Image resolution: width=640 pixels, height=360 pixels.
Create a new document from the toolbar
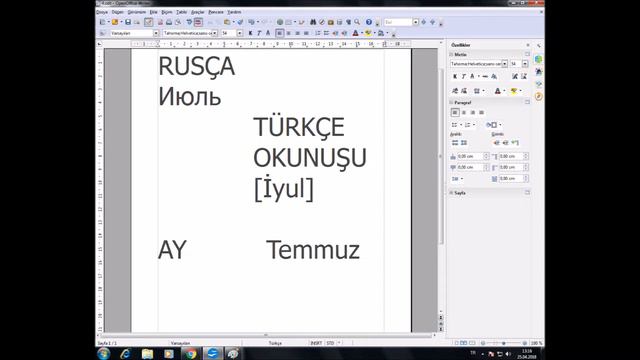coord(102,22)
